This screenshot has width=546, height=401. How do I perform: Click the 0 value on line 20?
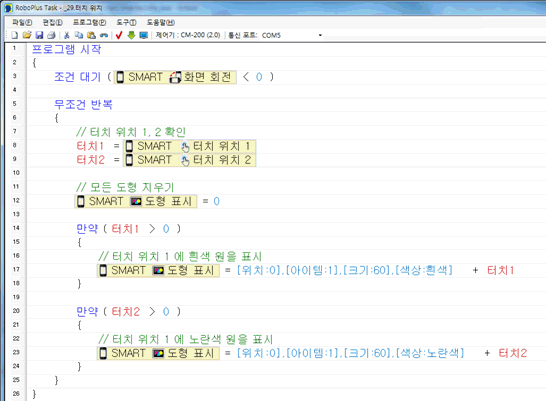pos(166,312)
